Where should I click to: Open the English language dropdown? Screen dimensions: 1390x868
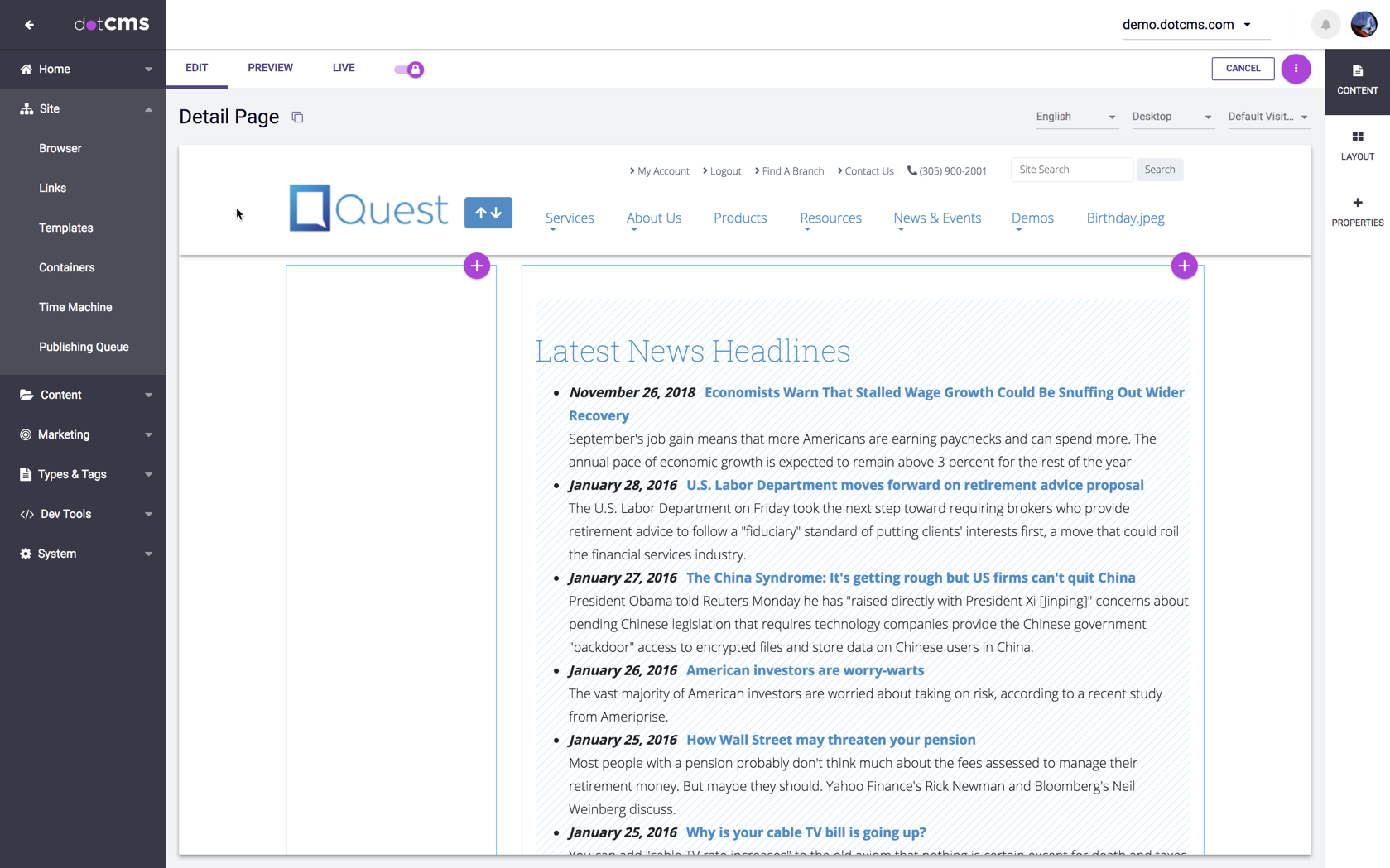1075,117
